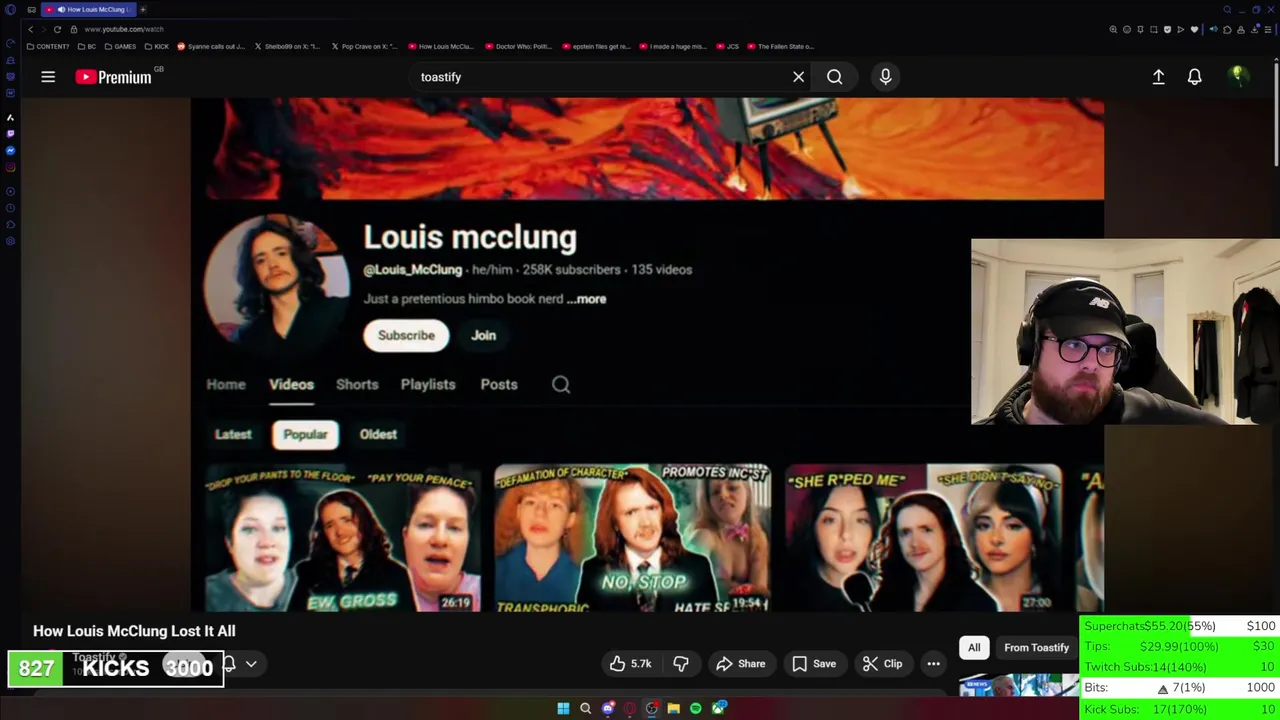Image resolution: width=1280 pixels, height=720 pixels.
Task: Open the YouTube upload/create icon
Action: coord(1158,77)
